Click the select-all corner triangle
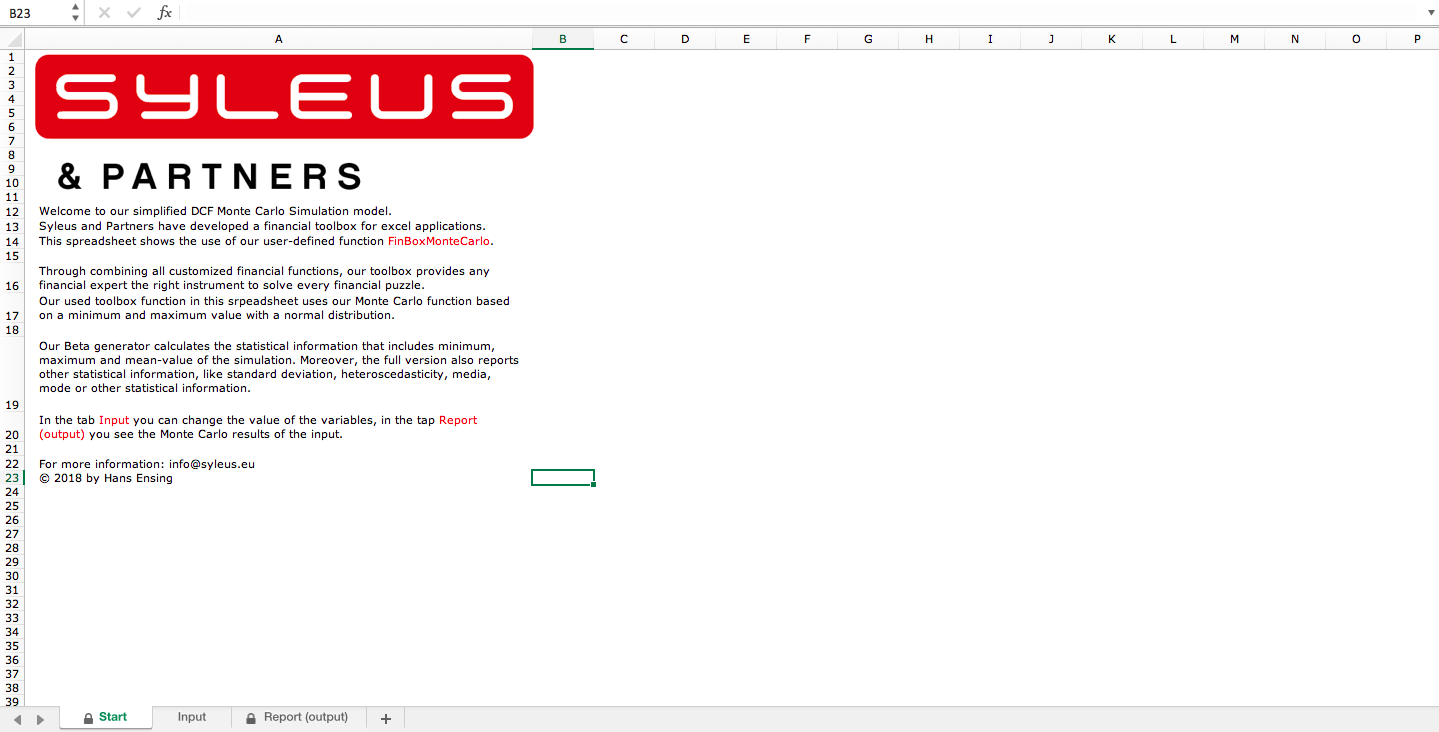This screenshot has width=1439, height=732. click(12, 39)
